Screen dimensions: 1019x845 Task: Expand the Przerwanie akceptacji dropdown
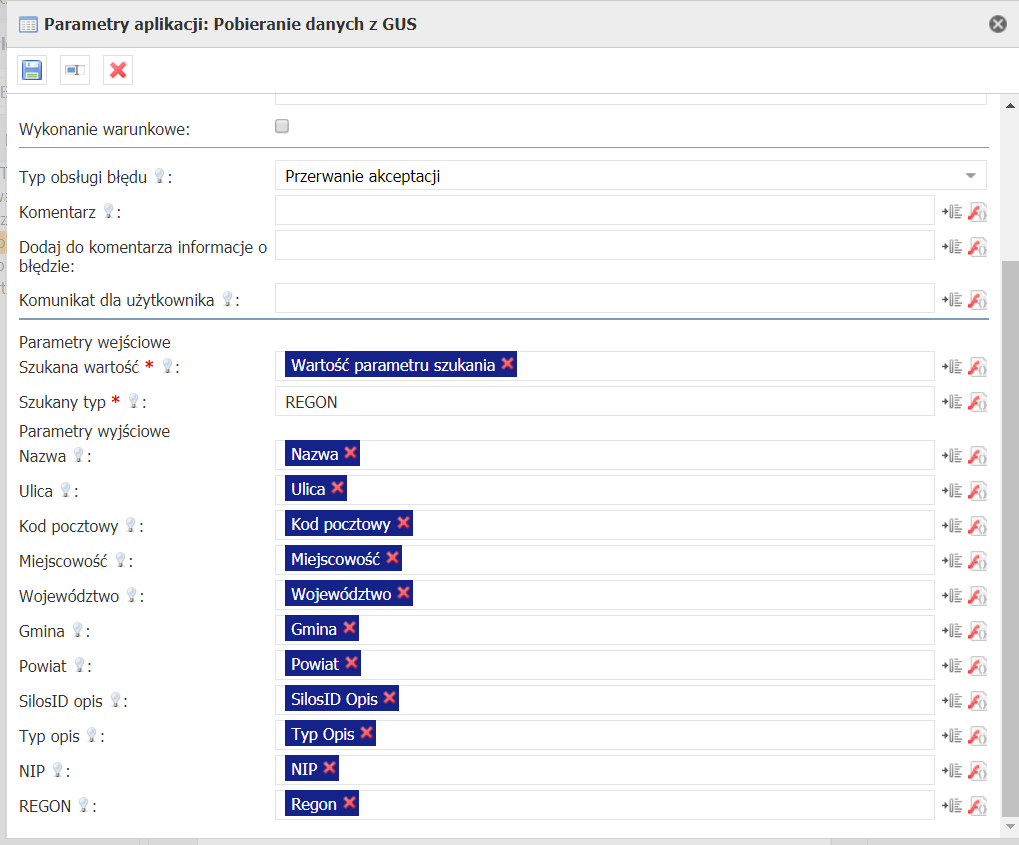[969, 176]
